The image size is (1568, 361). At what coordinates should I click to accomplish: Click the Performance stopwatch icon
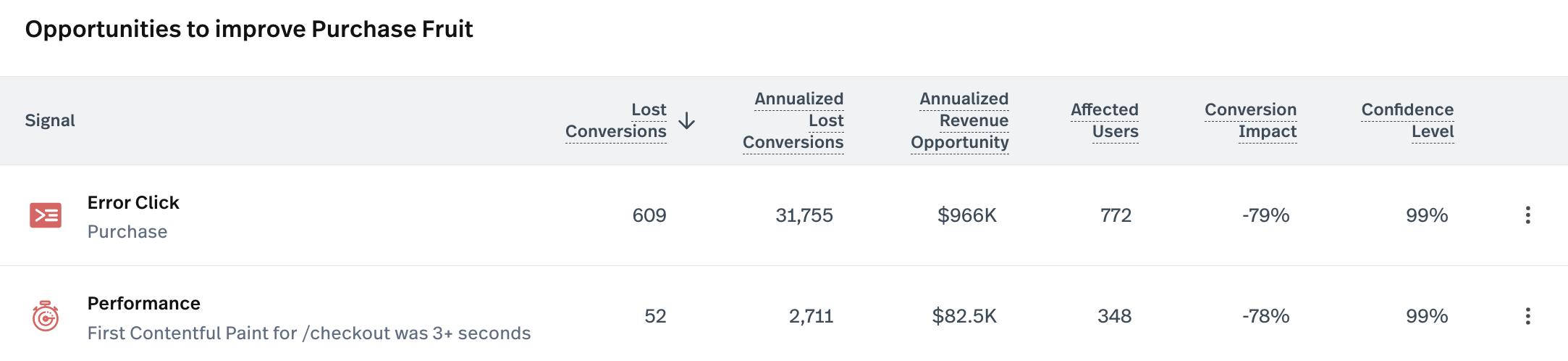(x=46, y=317)
